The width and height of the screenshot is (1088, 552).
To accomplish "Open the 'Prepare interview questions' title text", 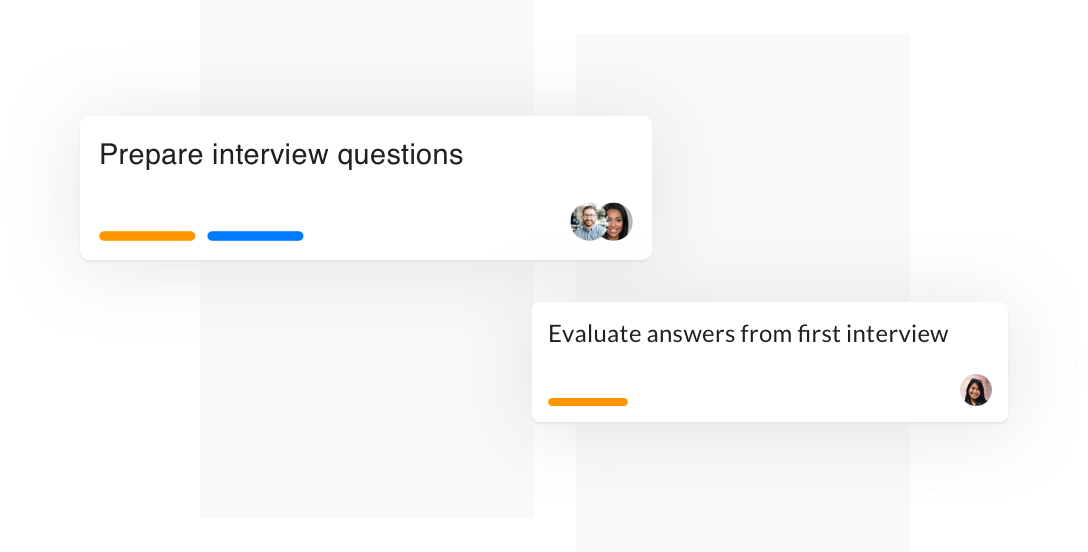I will coord(281,155).
